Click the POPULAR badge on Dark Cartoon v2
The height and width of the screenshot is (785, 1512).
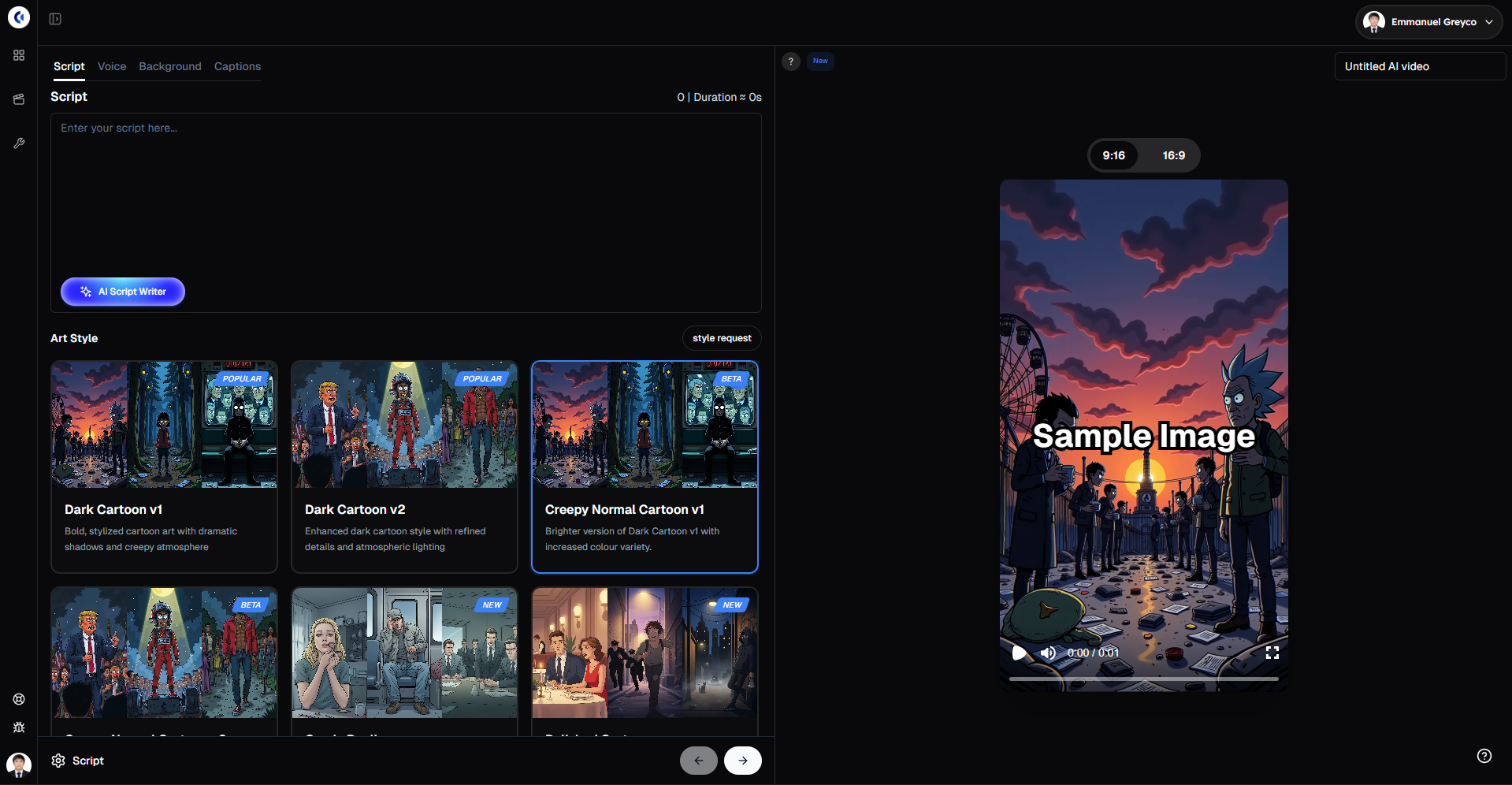click(x=481, y=379)
